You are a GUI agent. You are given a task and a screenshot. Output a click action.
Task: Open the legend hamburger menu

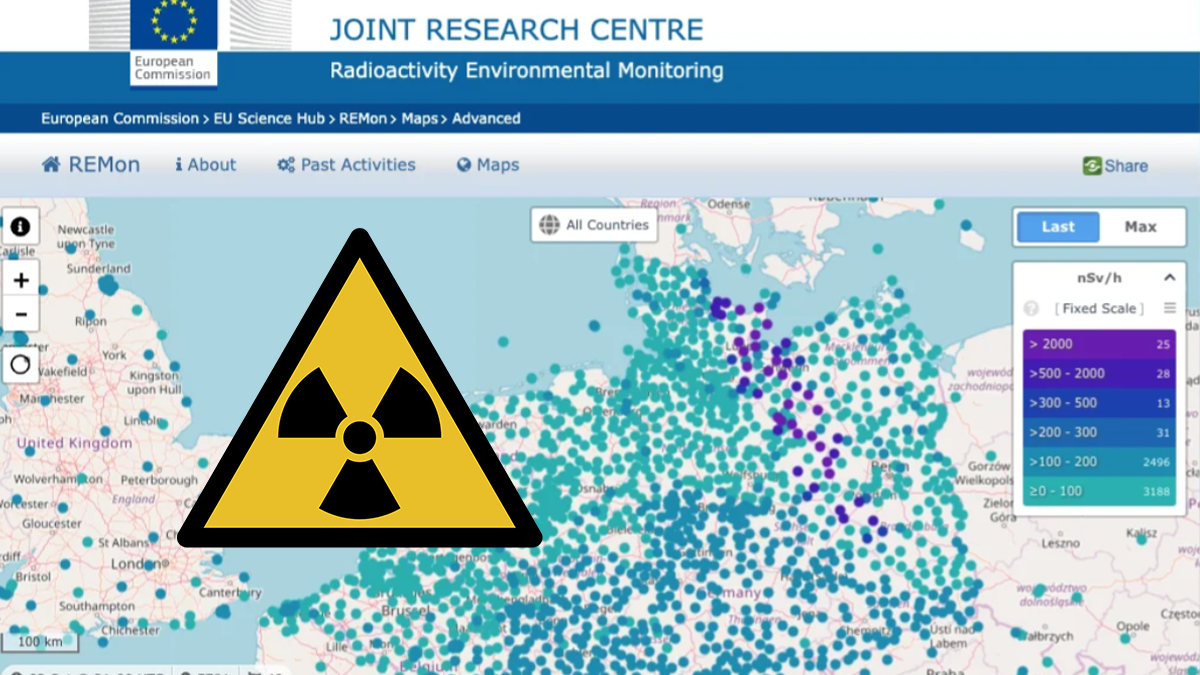[x=1169, y=309]
